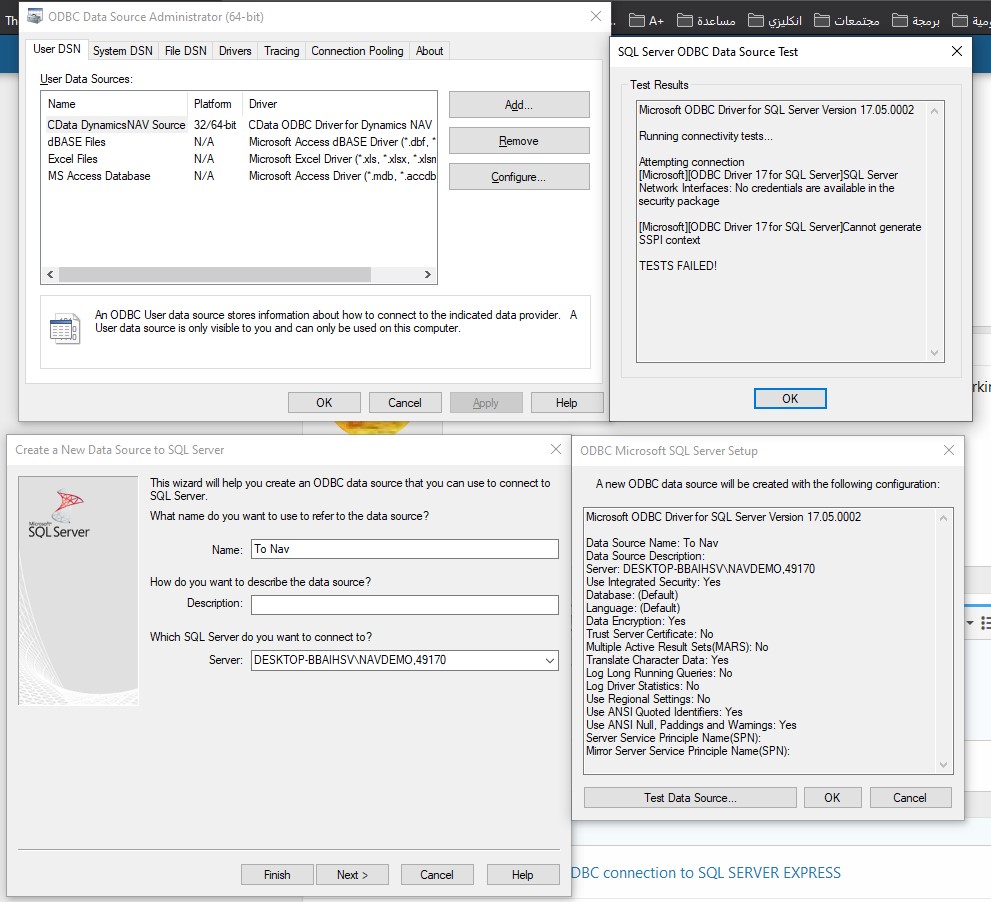
Task: Click the test results scroll up arrow
Action: [x=934, y=111]
